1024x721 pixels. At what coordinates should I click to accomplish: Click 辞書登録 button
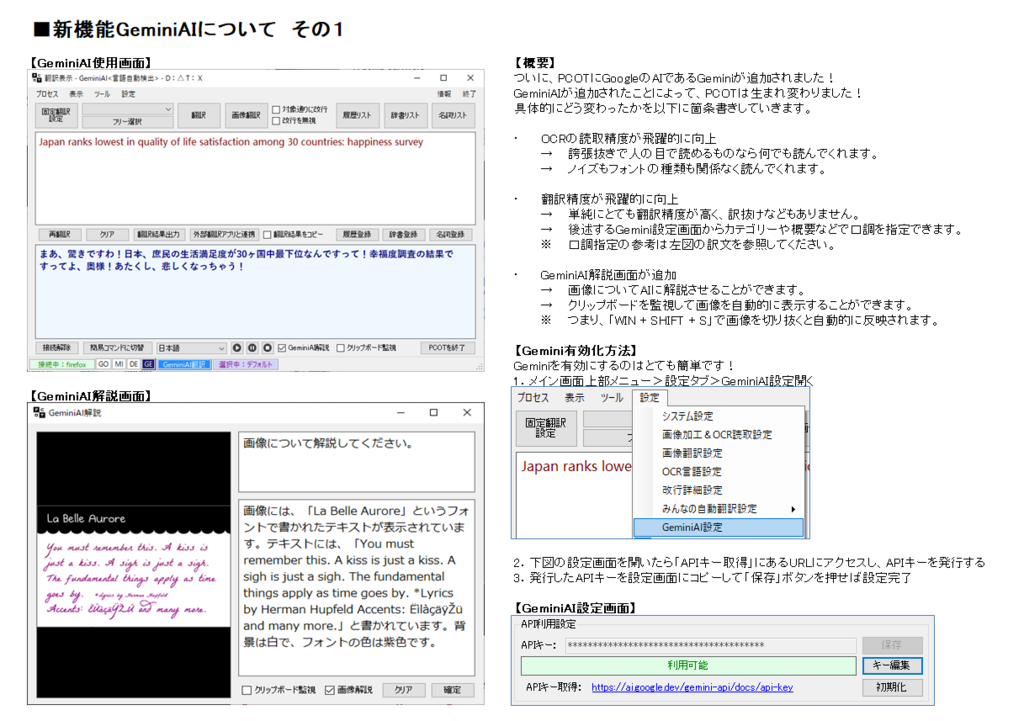404,234
